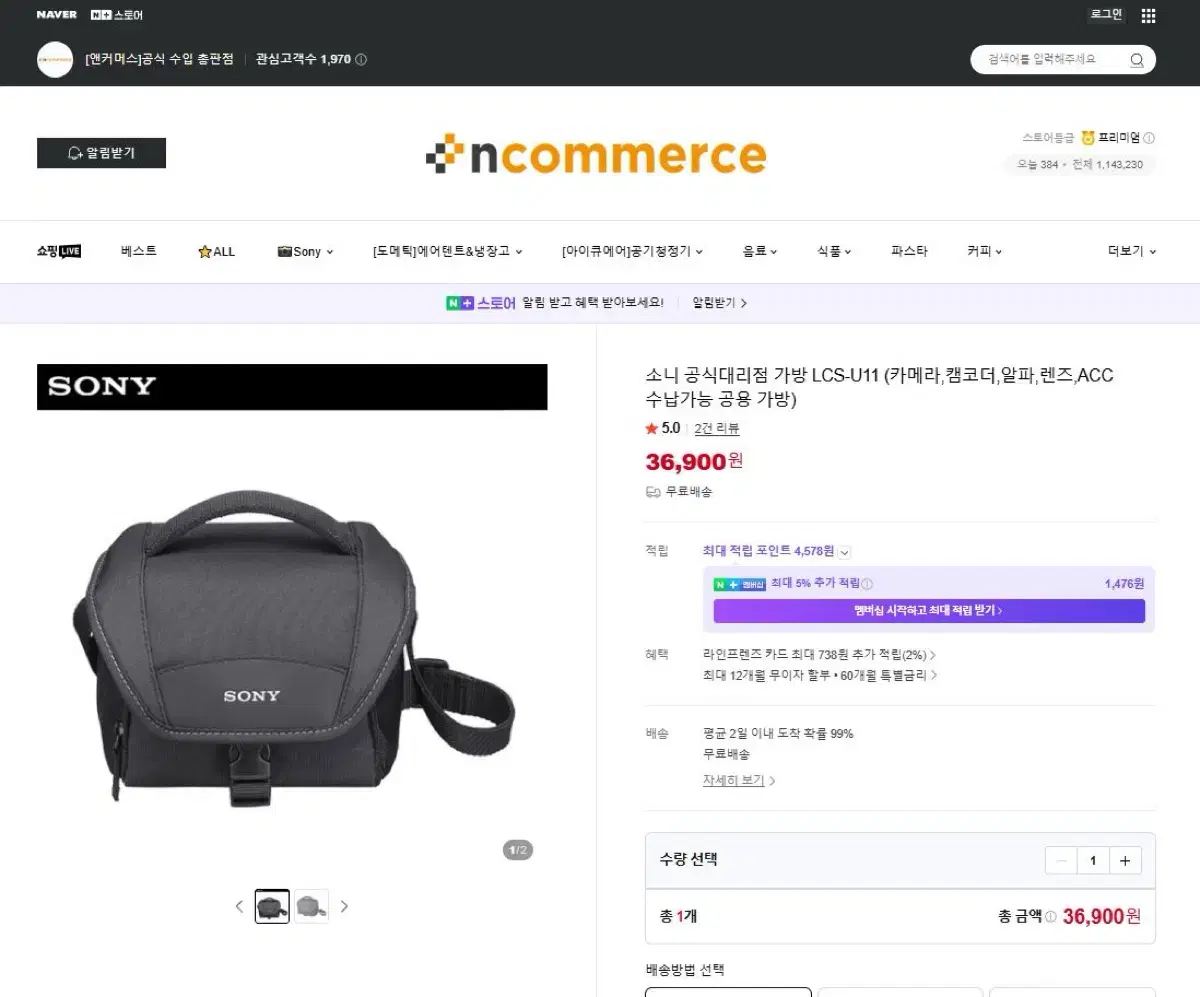
Task: Expand the 커피 category dropdown
Action: click(984, 251)
